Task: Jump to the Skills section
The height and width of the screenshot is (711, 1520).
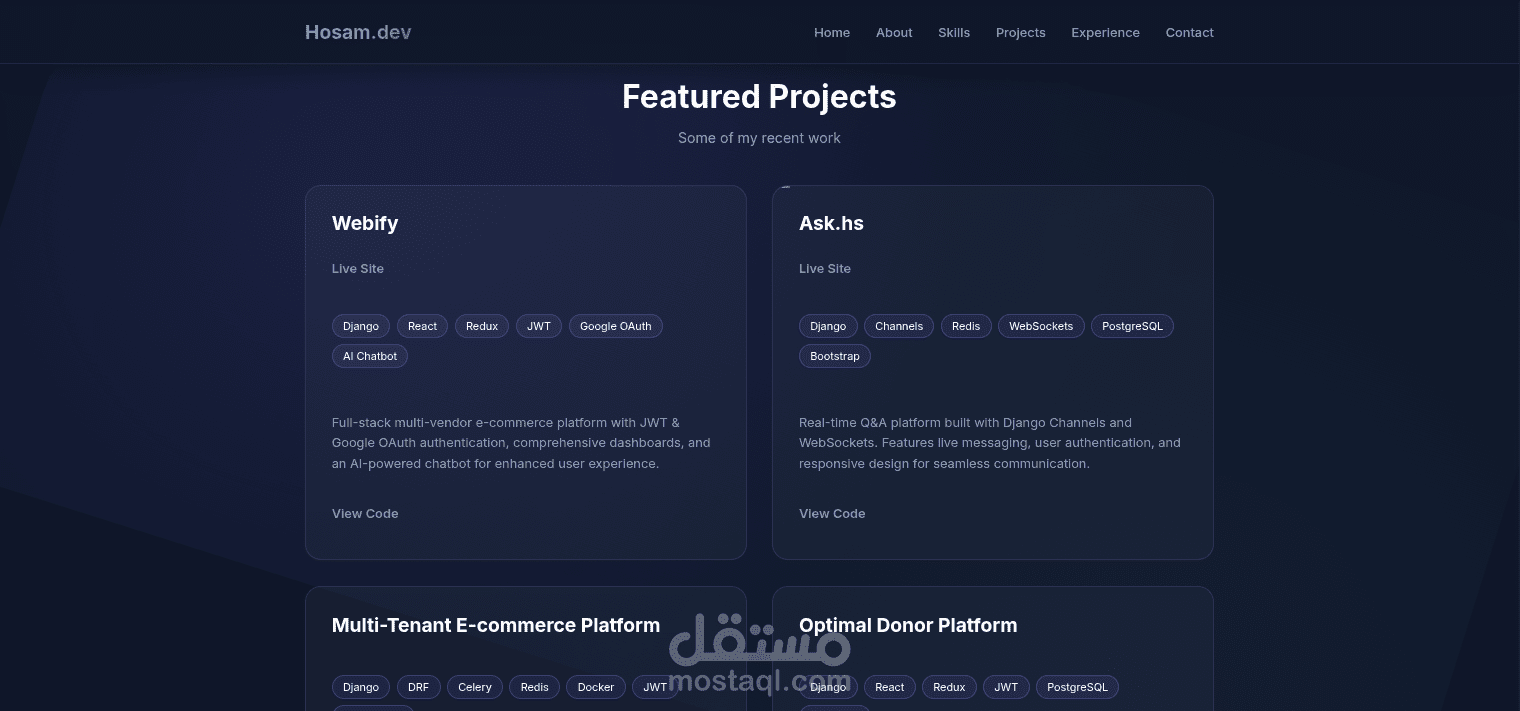Action: 954,33
